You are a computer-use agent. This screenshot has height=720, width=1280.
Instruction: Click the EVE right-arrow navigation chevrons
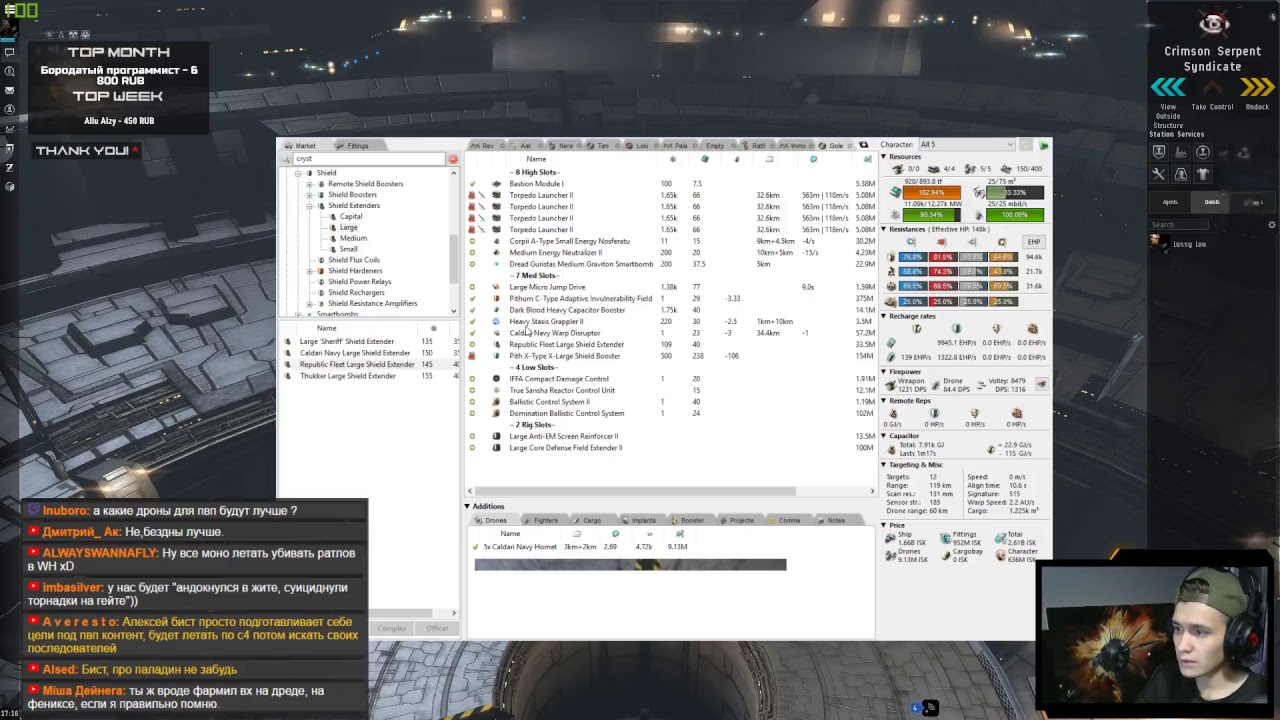pyautogui.click(x=1257, y=88)
